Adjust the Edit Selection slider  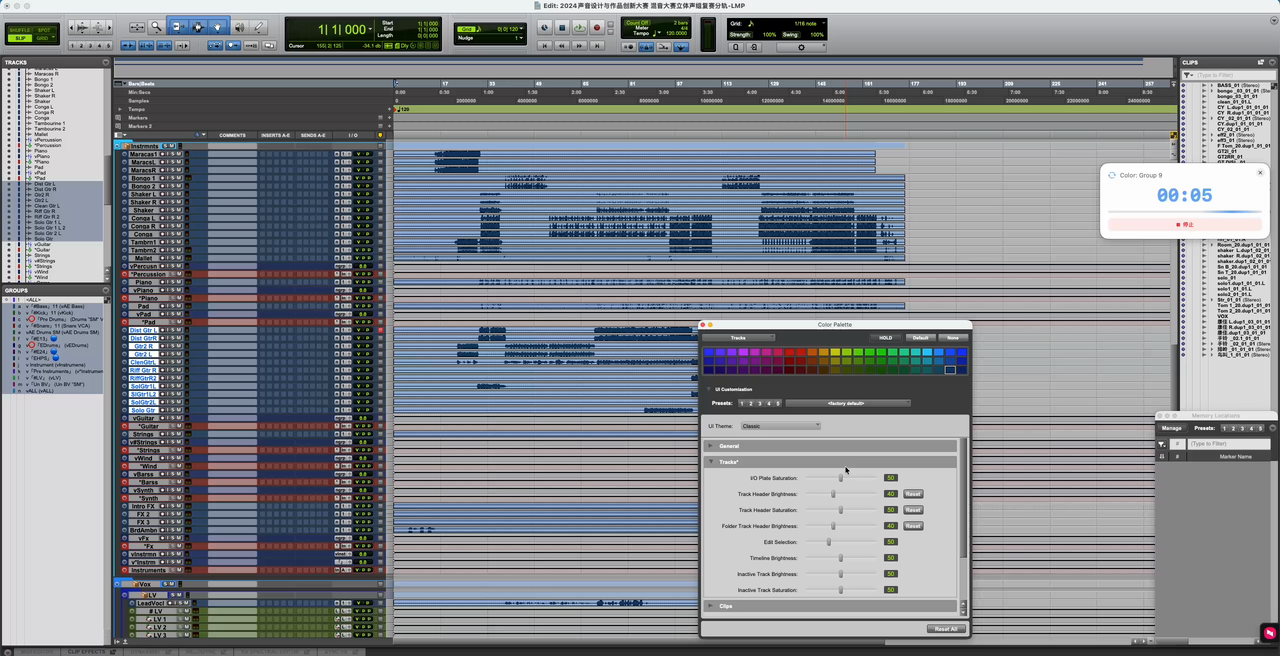829,542
